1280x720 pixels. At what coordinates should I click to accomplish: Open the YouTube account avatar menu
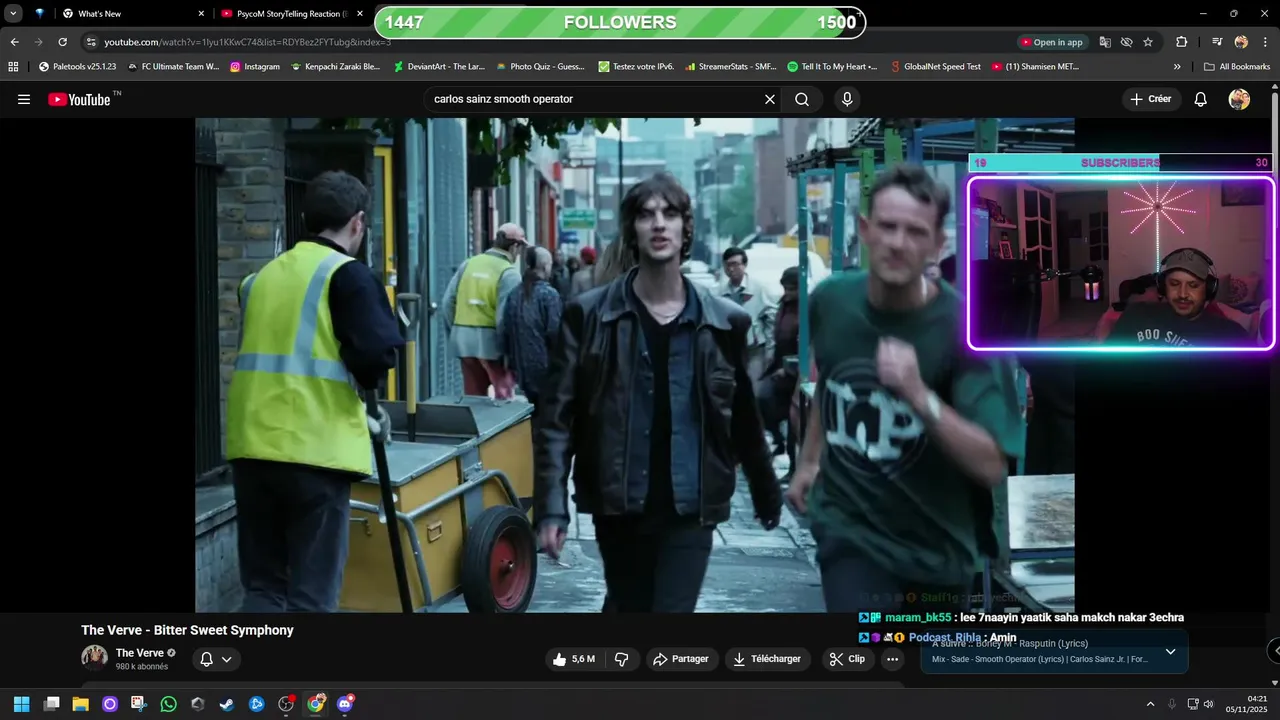coord(1239,99)
